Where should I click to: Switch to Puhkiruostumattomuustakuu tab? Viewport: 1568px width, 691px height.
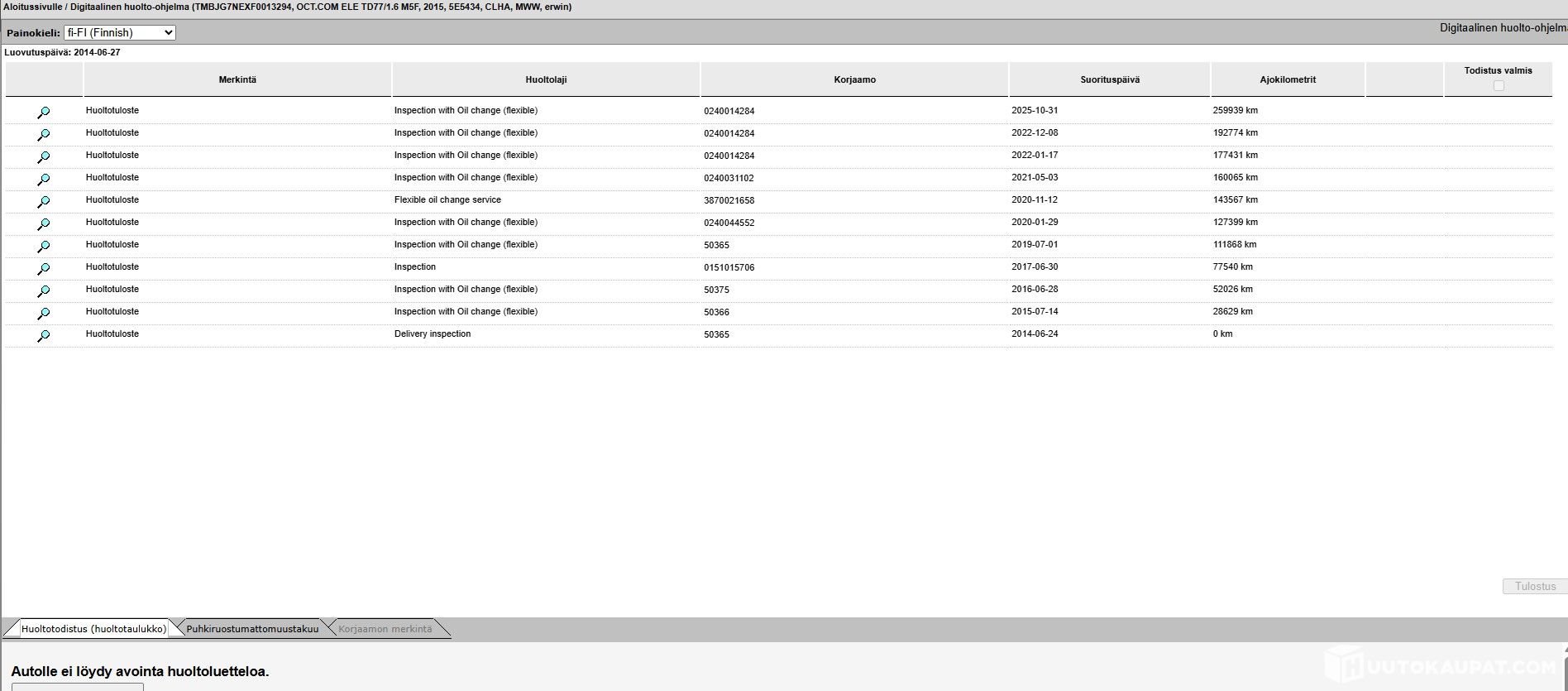(252, 629)
